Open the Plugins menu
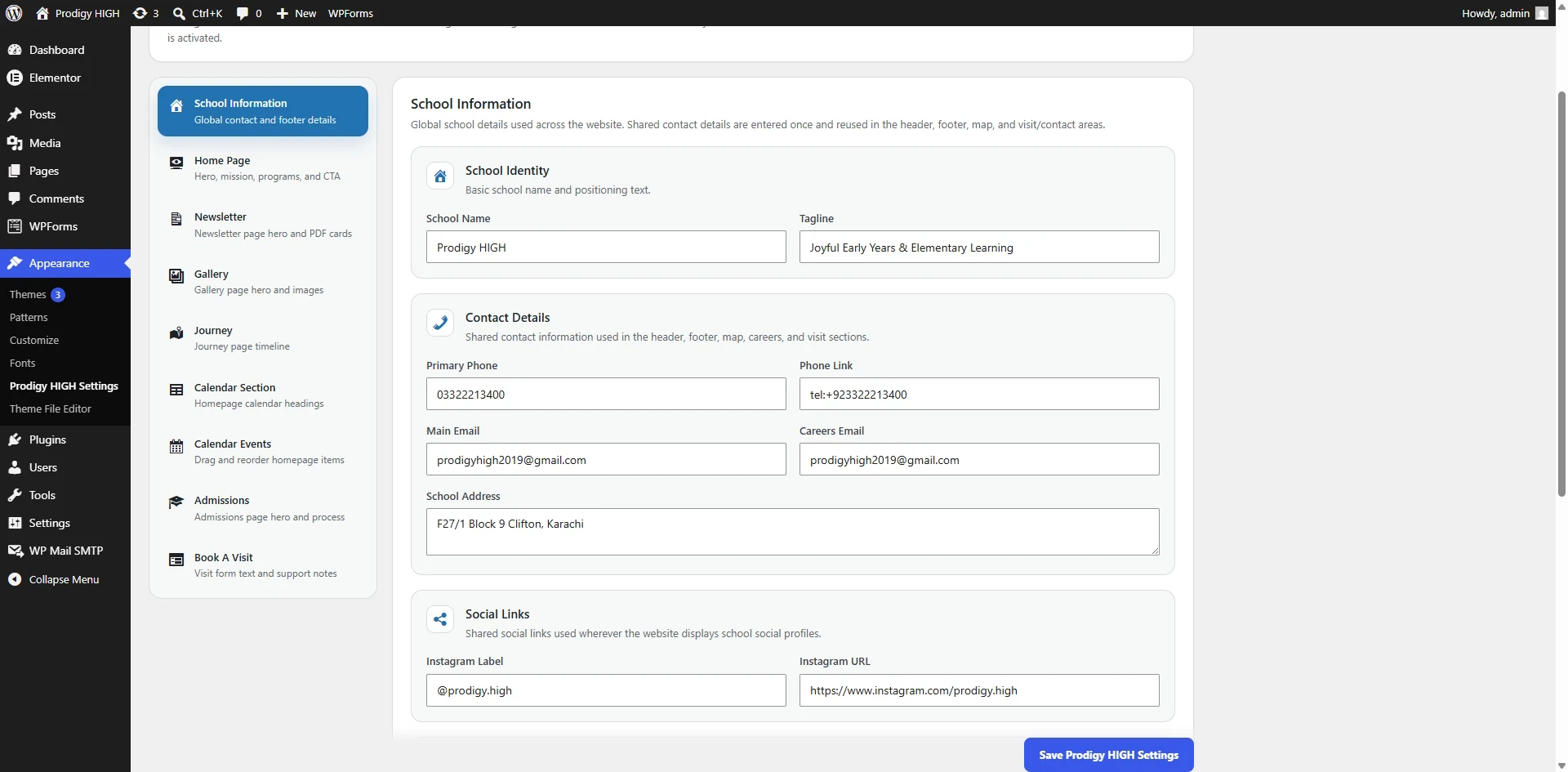Screen dimensions: 1568x772 [x=65, y=440]
